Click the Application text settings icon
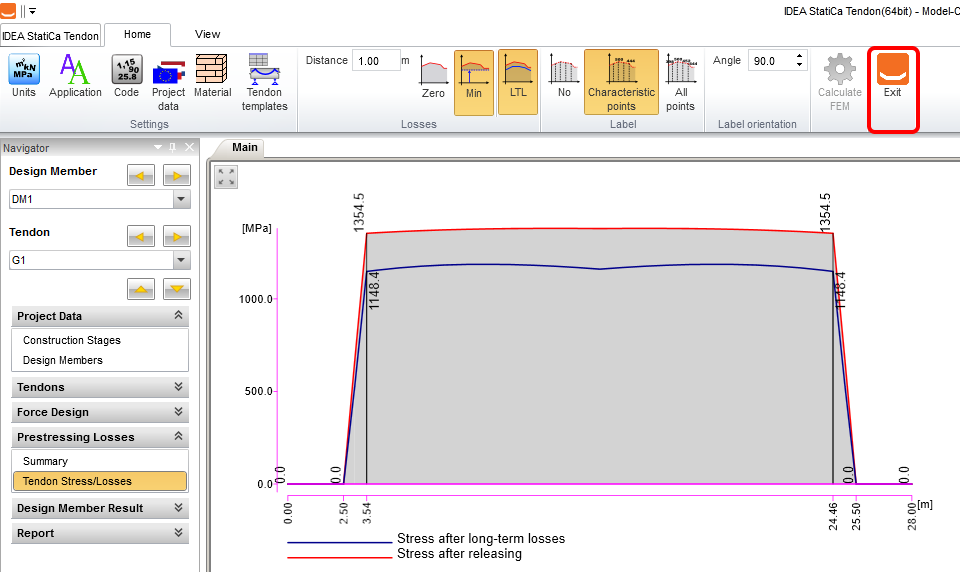Viewport: 960px width, 572px height. coord(75,76)
